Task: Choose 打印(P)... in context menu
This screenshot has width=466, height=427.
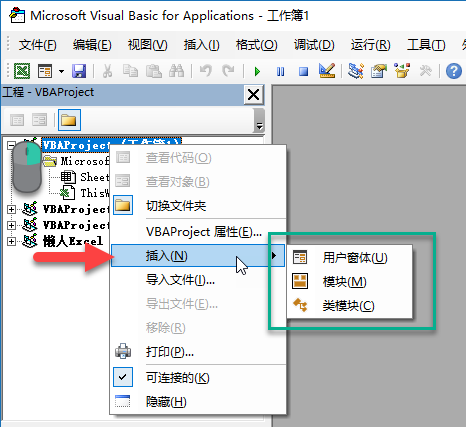Action: (x=198, y=352)
